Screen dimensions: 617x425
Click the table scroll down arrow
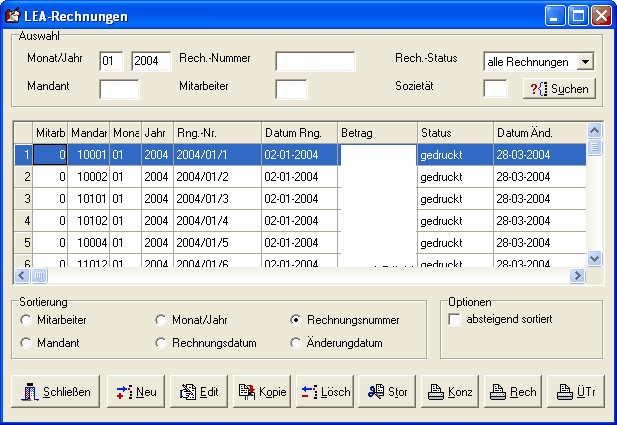595,259
